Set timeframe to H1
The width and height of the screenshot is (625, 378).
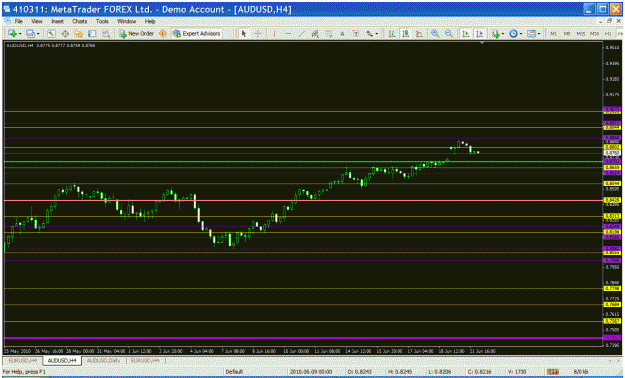pos(608,34)
